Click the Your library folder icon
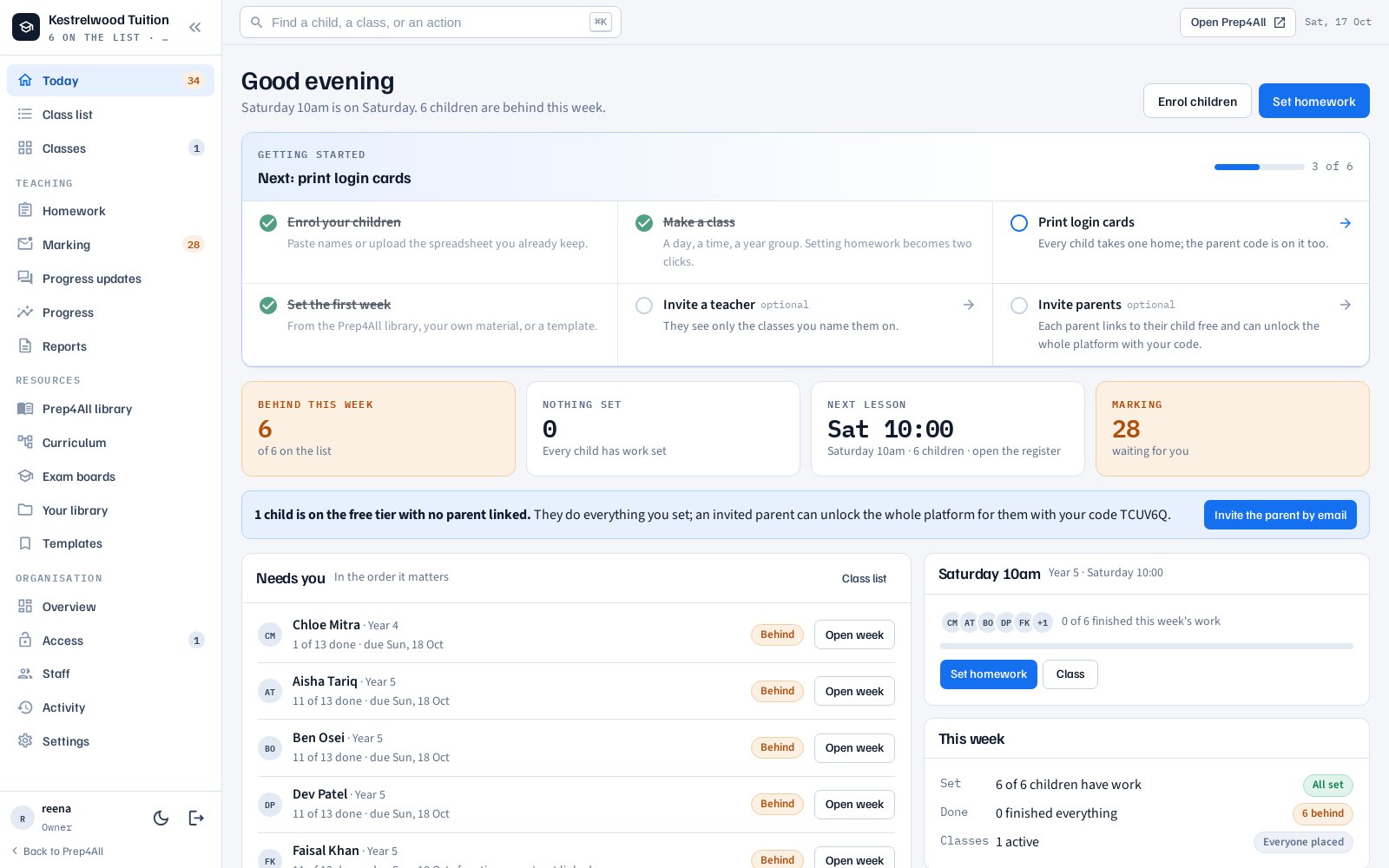 tap(25, 510)
